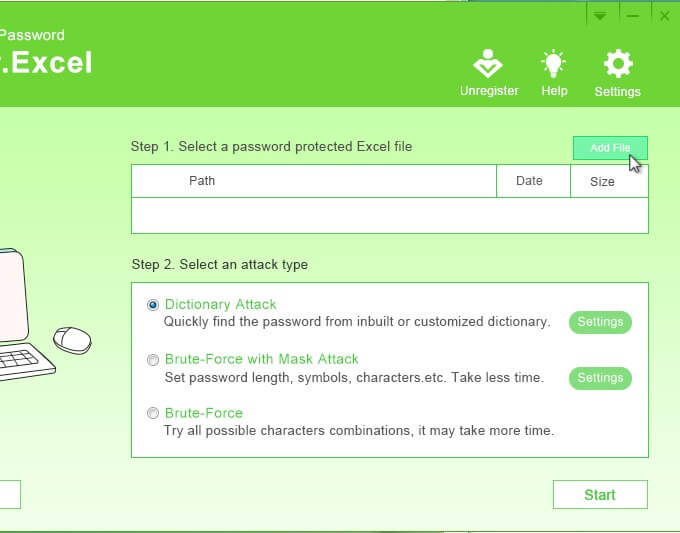Click the computer monitor illustration

pos(11,295)
